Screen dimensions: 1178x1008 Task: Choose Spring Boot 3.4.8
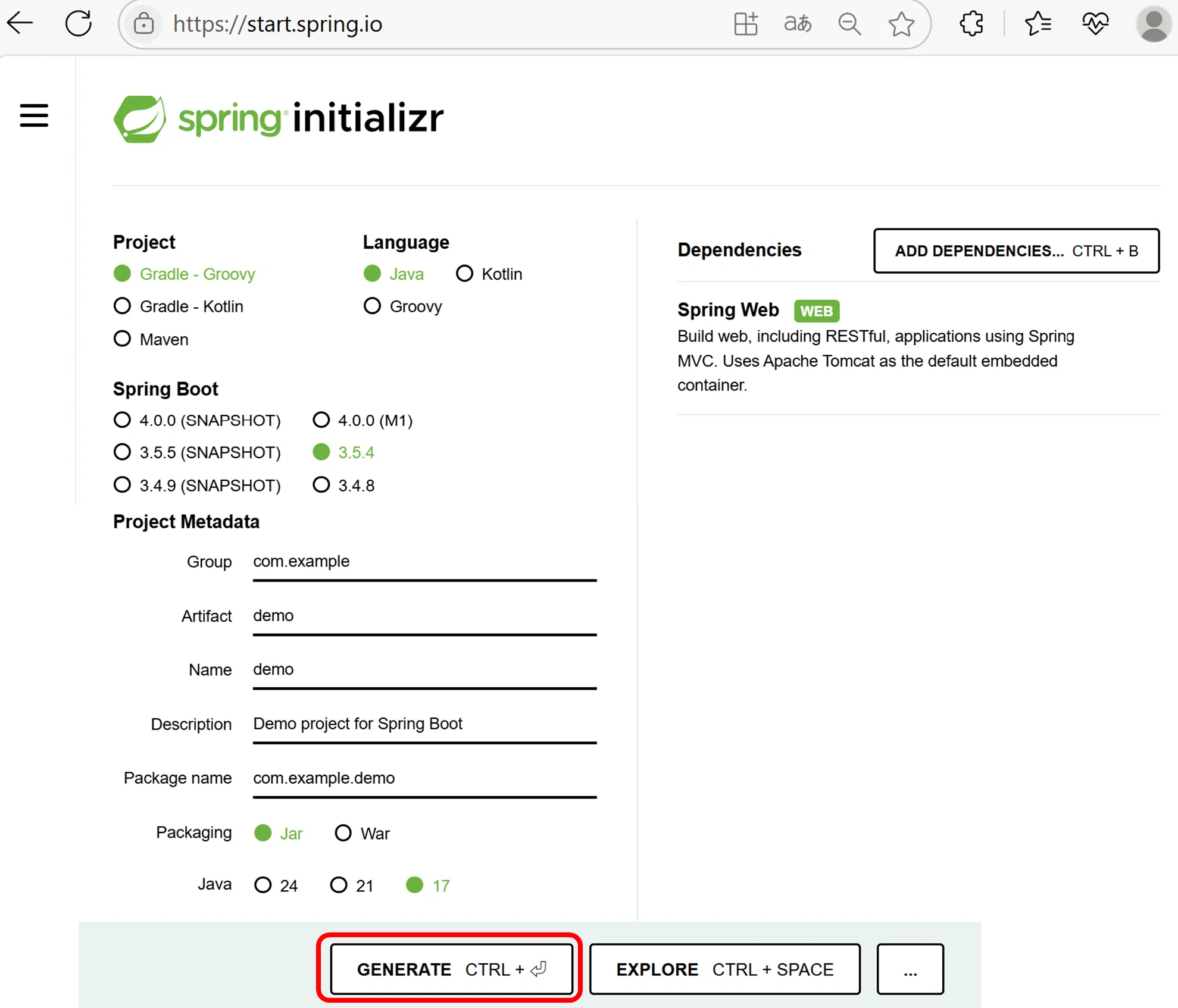click(x=343, y=485)
